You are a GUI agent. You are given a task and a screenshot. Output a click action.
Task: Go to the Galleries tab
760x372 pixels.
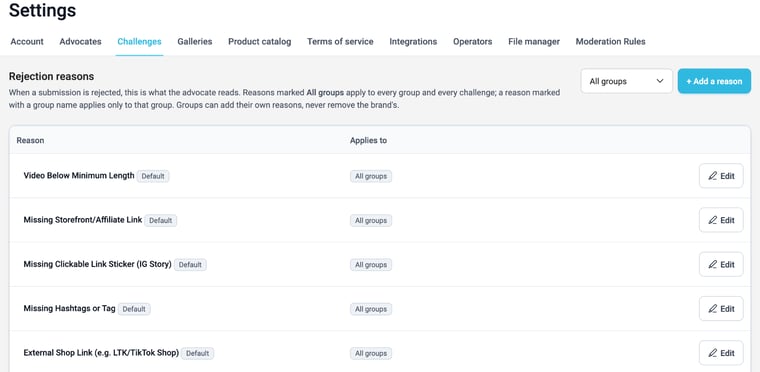[195, 42]
